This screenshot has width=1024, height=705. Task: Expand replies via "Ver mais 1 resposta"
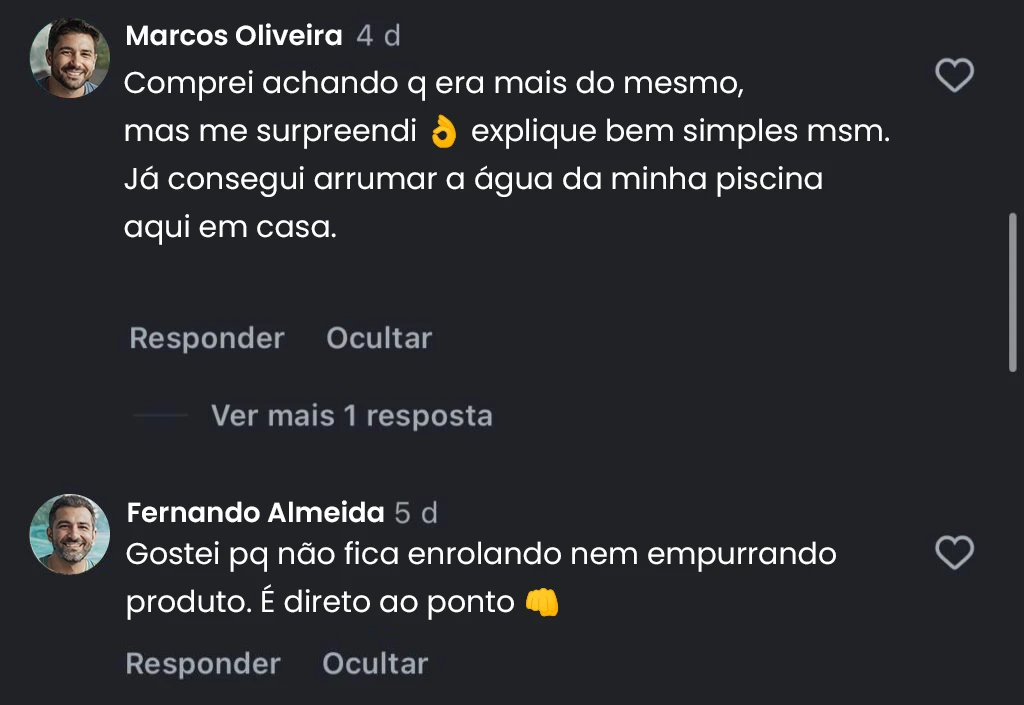(351, 416)
